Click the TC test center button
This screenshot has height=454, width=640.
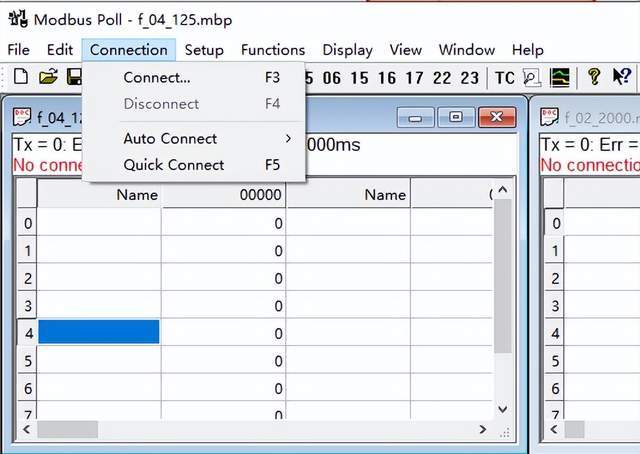[504, 78]
